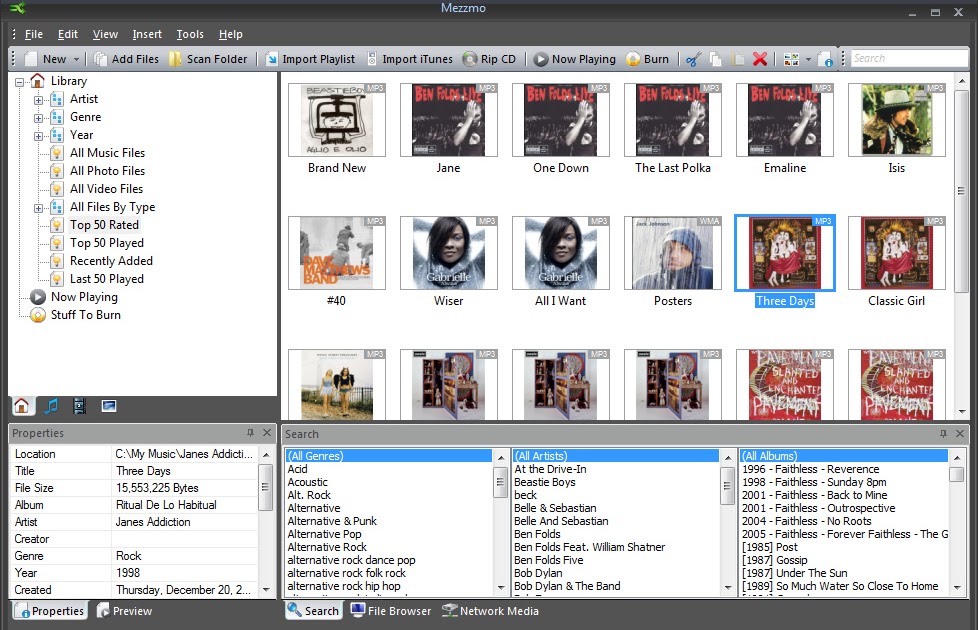Delete item with the red X icon

tap(759, 58)
